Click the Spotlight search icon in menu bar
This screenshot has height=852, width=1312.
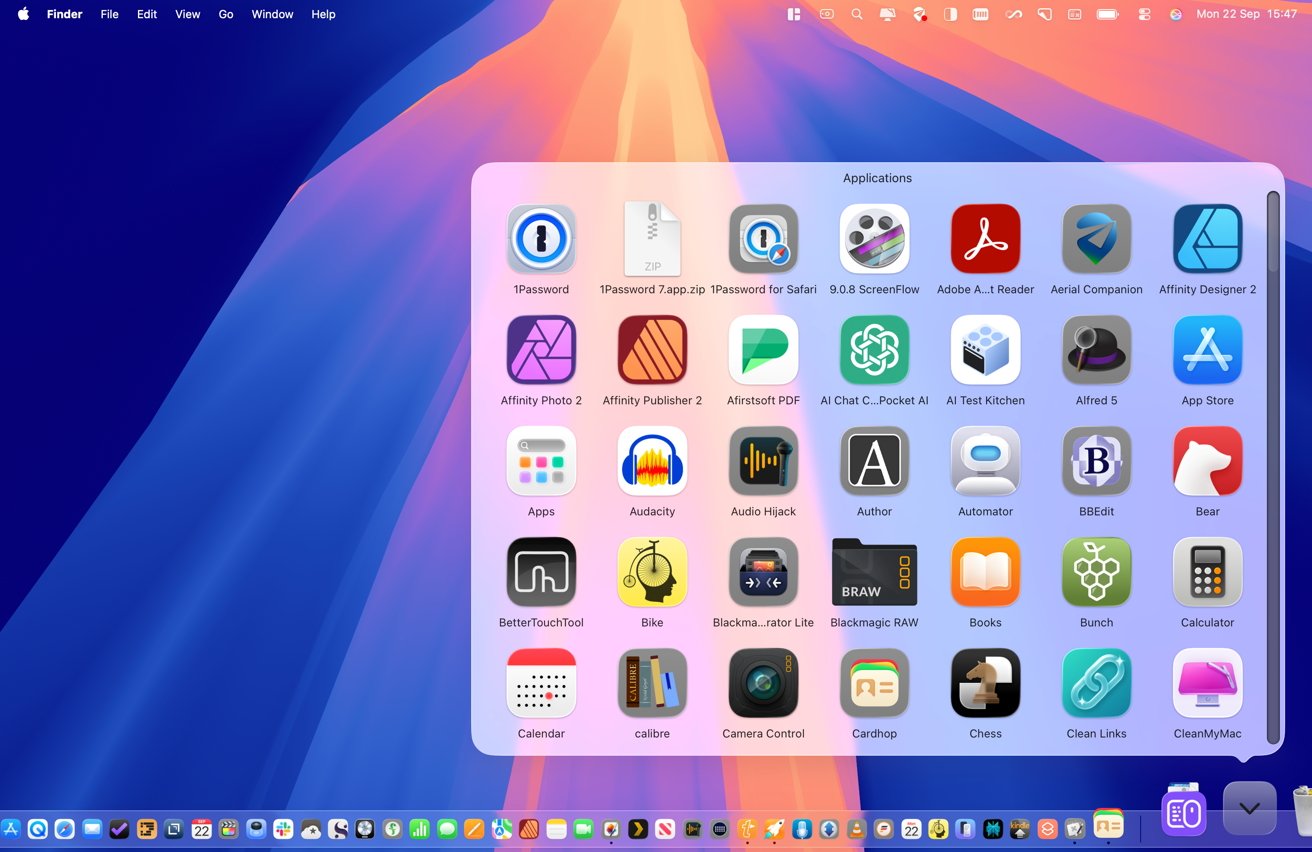pos(857,14)
